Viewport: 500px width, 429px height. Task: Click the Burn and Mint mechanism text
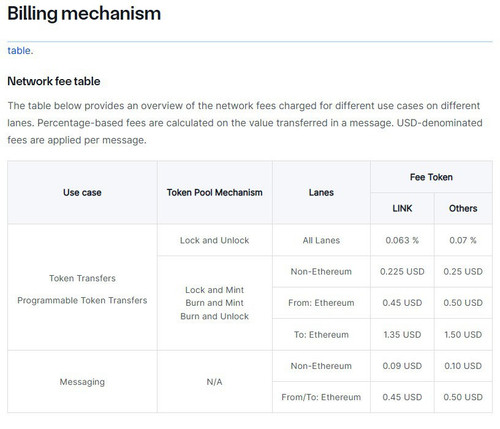(x=215, y=303)
